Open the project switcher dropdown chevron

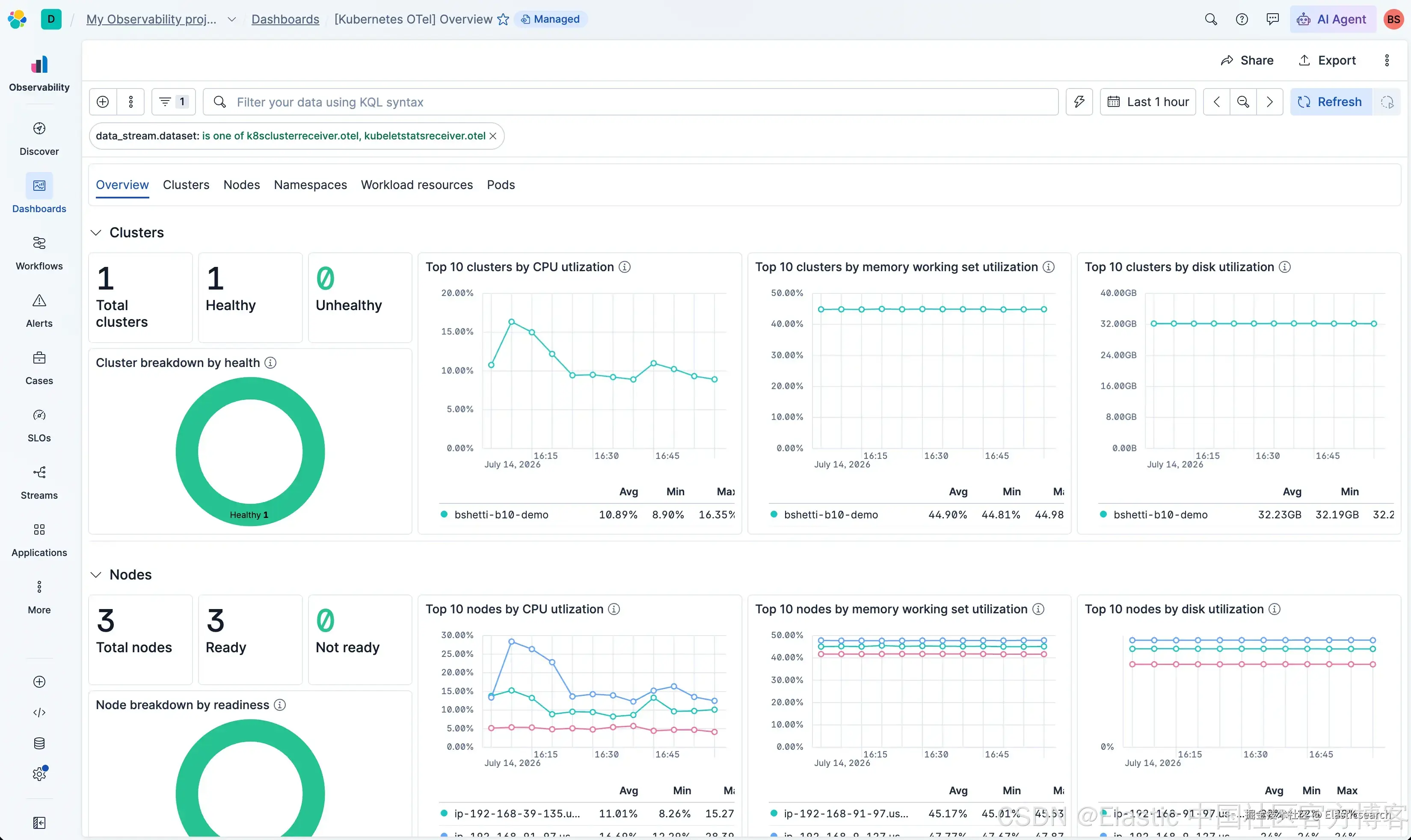click(x=231, y=19)
